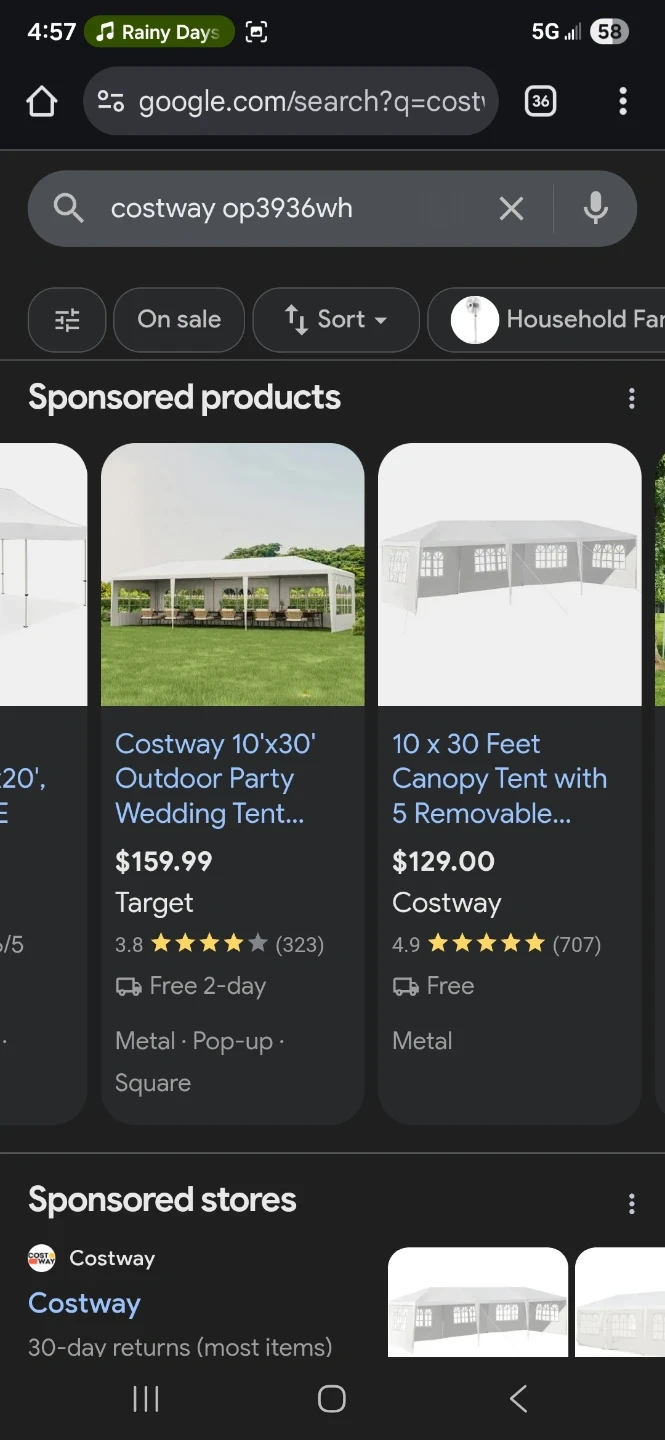Open the tab switcher showing 36 tabs
This screenshot has width=665, height=1440.
click(x=540, y=101)
